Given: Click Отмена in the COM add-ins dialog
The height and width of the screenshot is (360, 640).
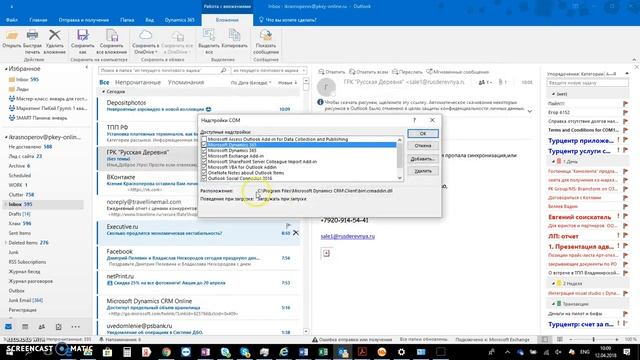Looking at the screenshot, I should (423, 146).
